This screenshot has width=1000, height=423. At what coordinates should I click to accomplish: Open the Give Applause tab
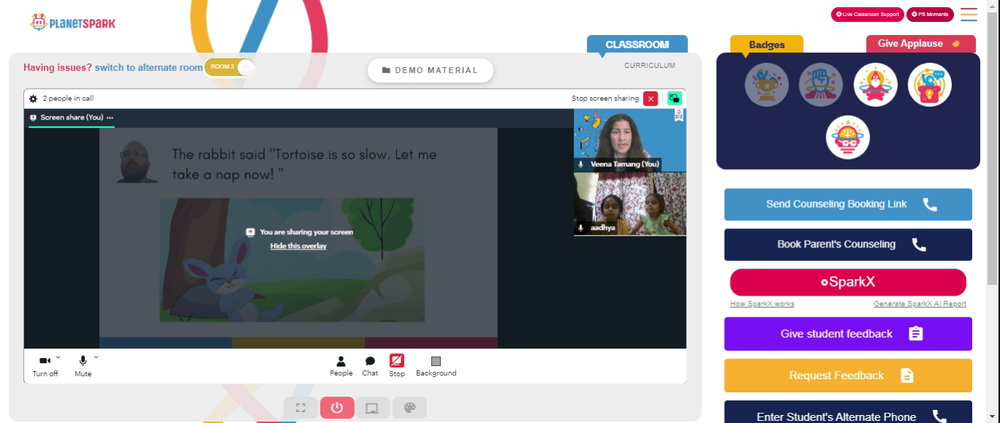click(x=920, y=43)
